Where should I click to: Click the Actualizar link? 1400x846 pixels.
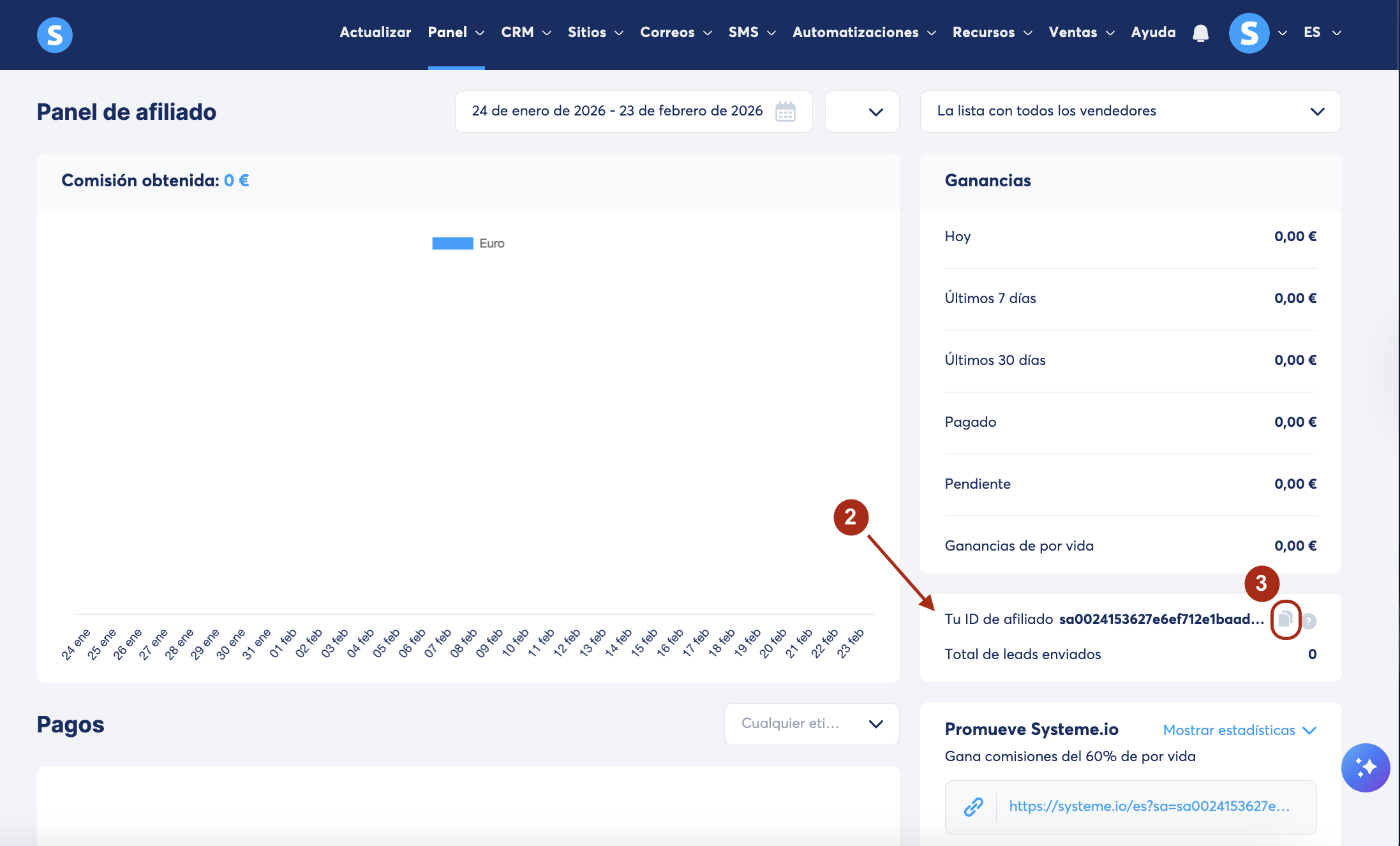pos(375,33)
